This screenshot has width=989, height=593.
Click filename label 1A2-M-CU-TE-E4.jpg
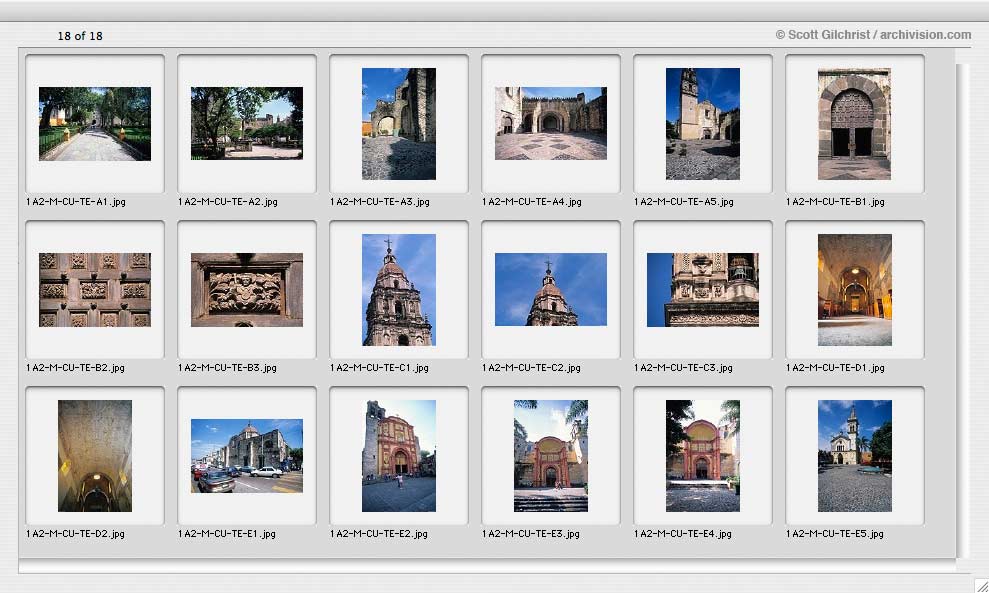coord(682,534)
